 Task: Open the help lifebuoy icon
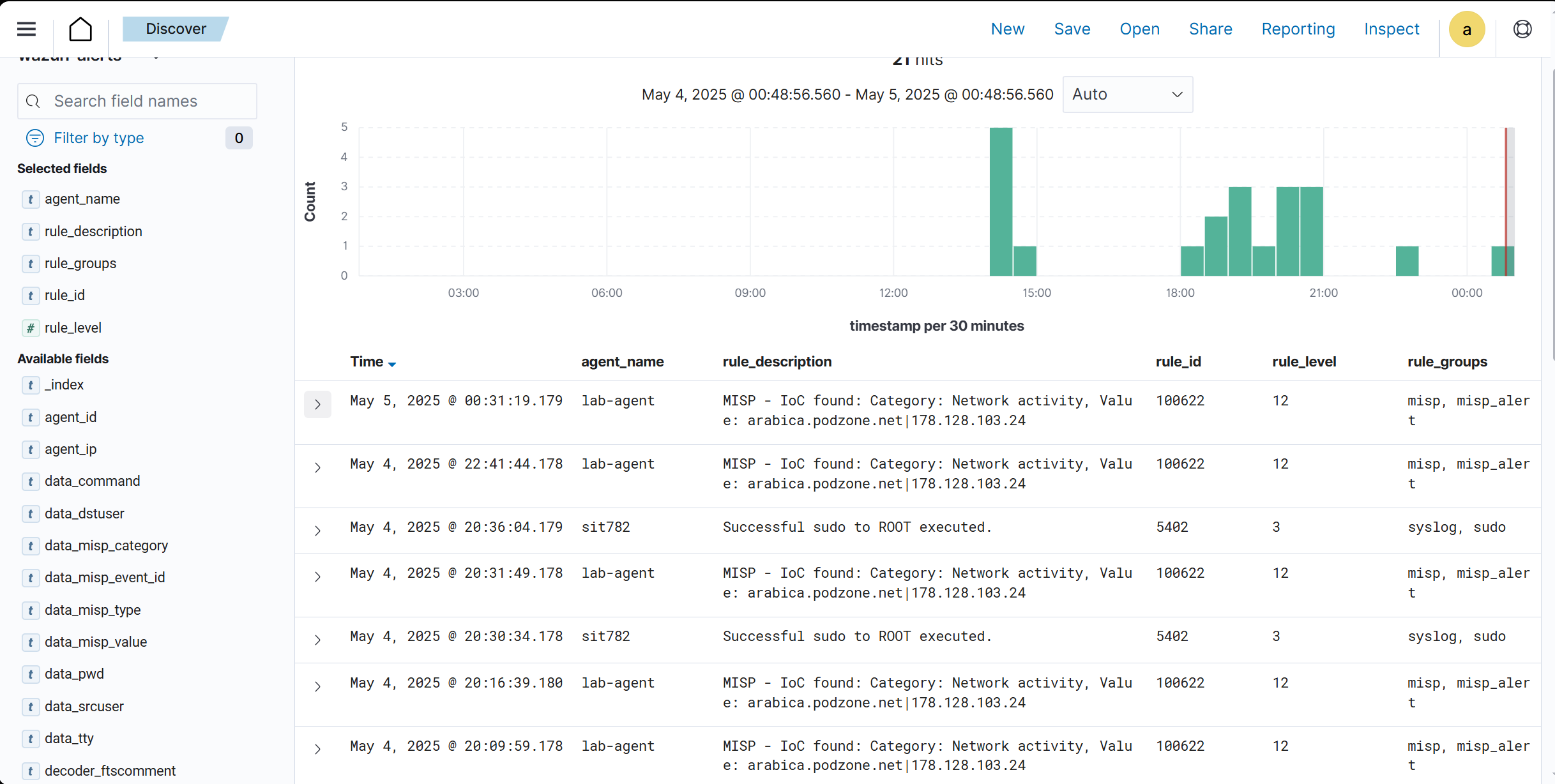coord(1522,29)
